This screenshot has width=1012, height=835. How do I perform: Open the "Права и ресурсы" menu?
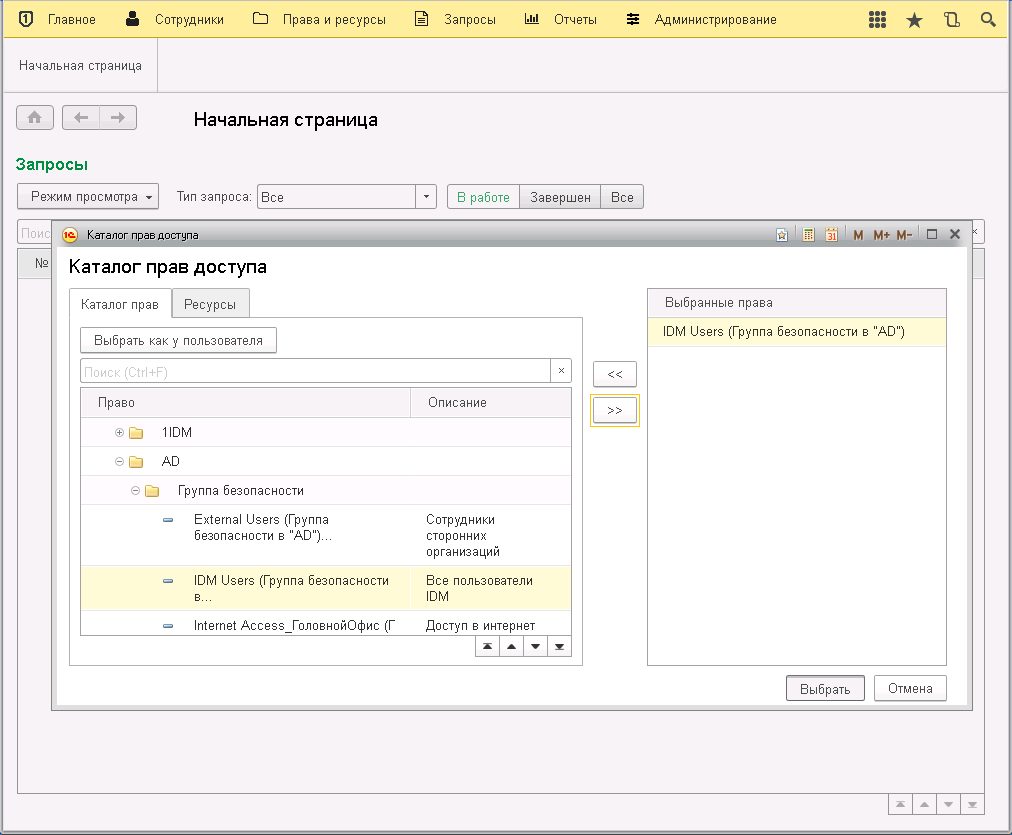point(333,20)
